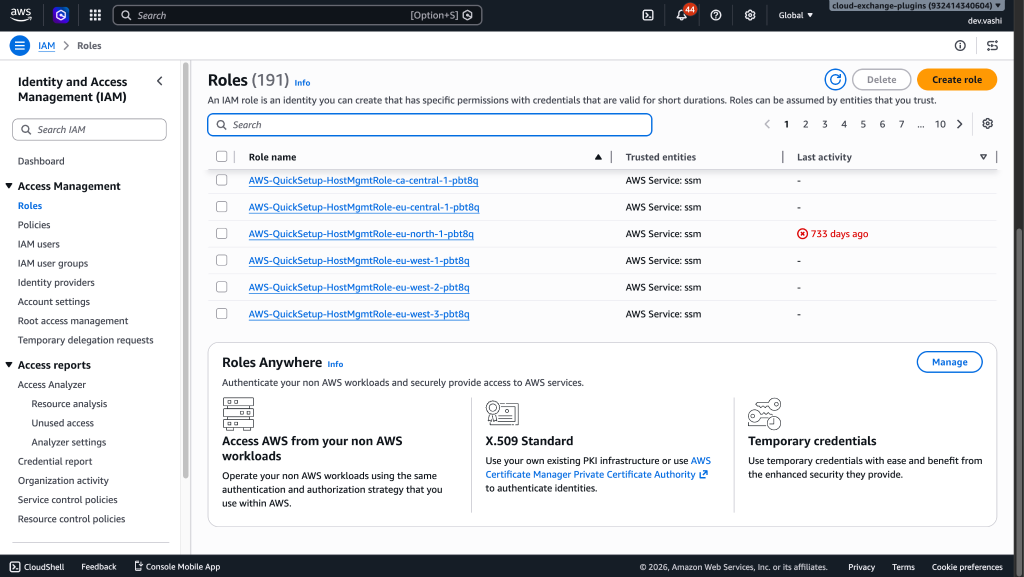Jump to page 10 of roles
This screenshot has height=577, width=1024.
pyautogui.click(x=940, y=124)
